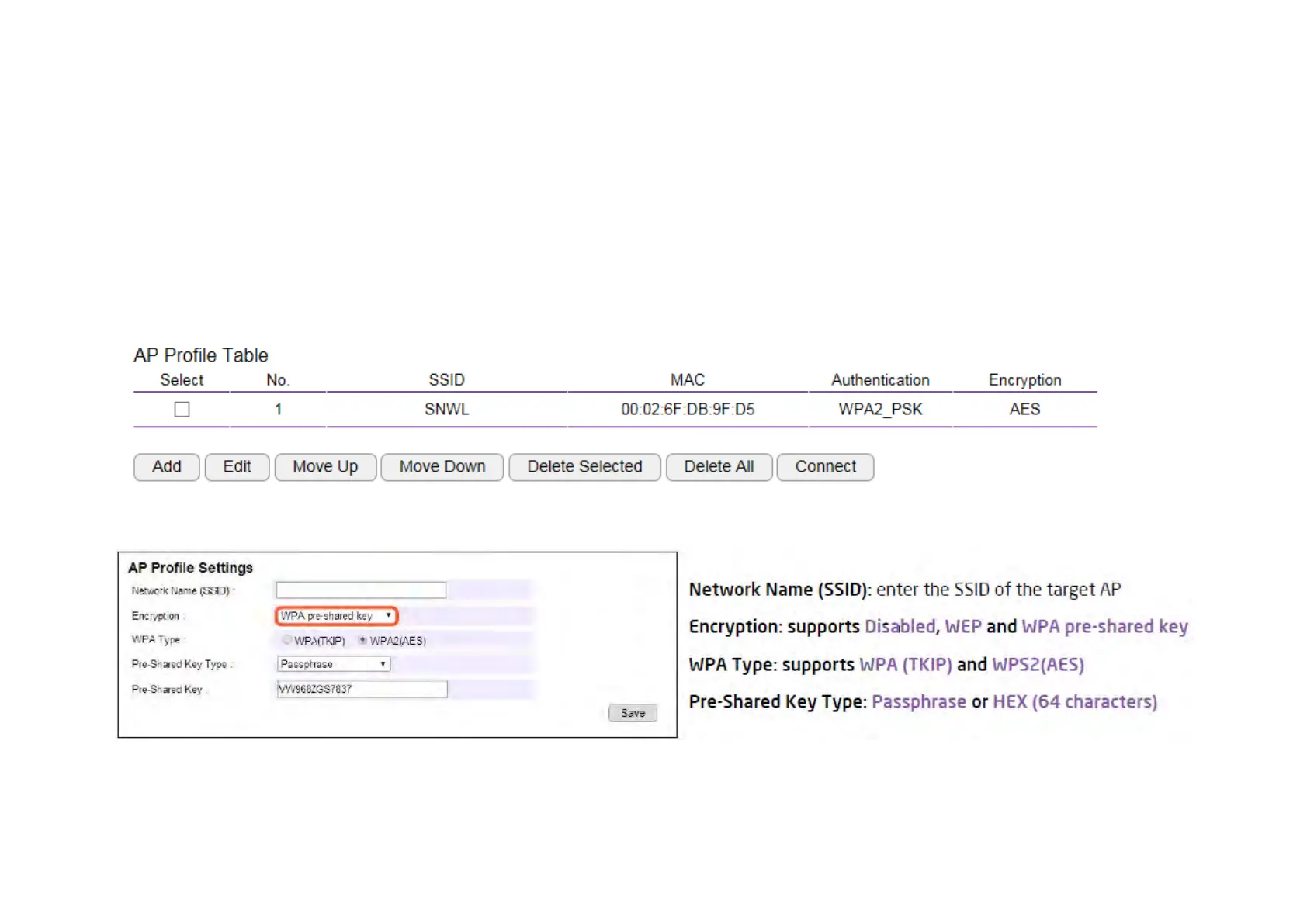This screenshot has width=1307, height=924.
Task: Click the WPA2_PSK authentication cell
Action: pos(880,410)
